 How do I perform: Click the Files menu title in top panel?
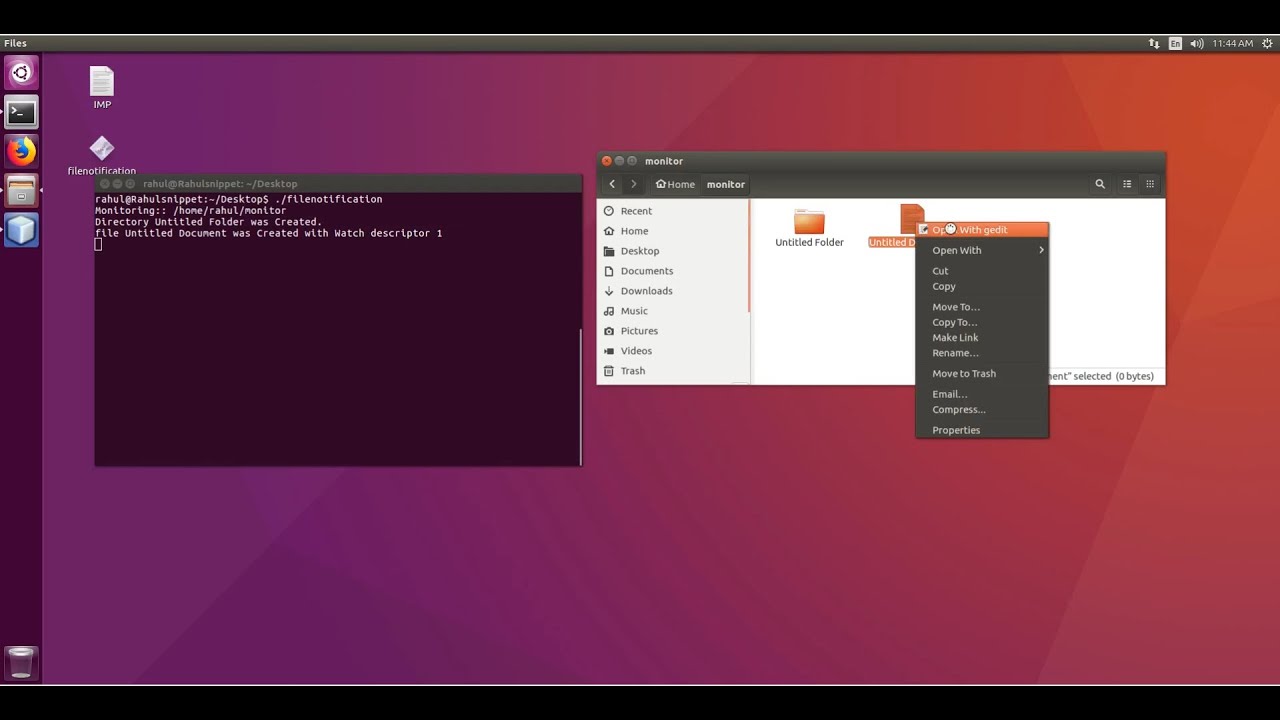click(15, 43)
